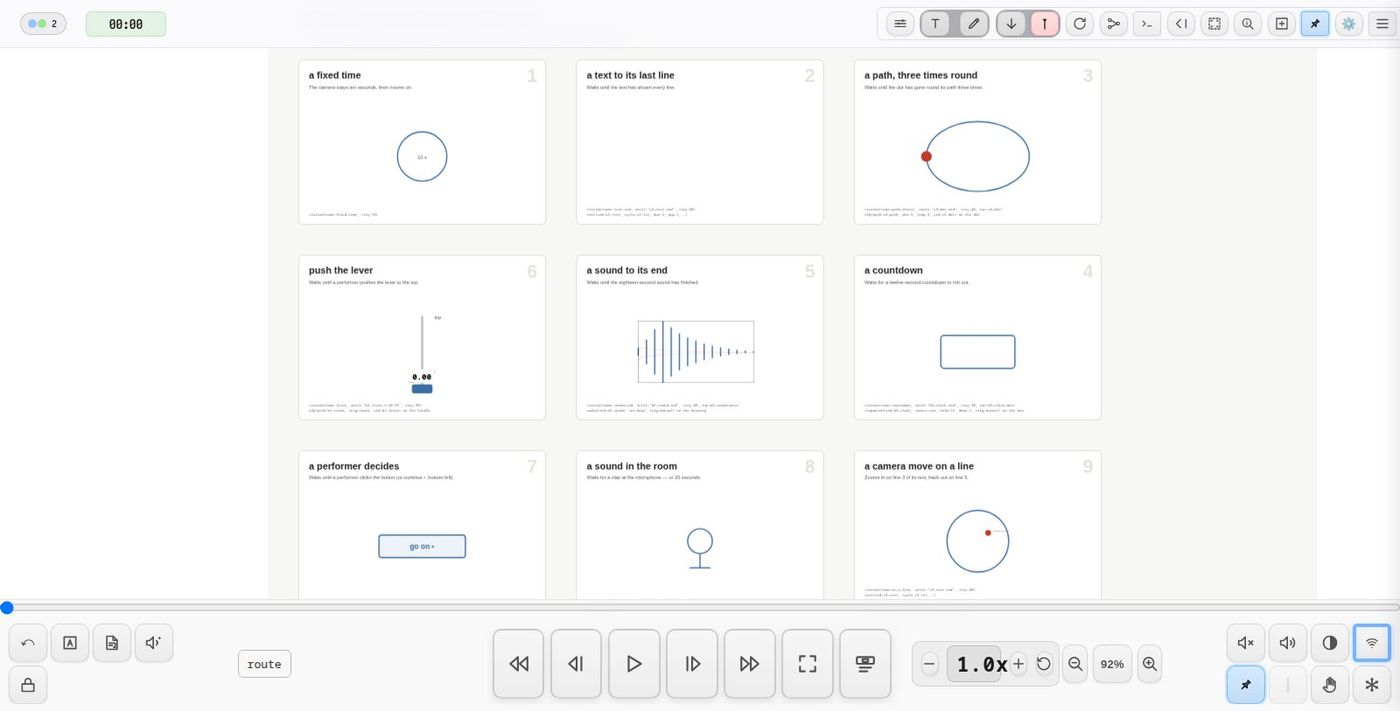Click the timeline progress slider handle
The width and height of the screenshot is (1400, 711).
click(7, 607)
